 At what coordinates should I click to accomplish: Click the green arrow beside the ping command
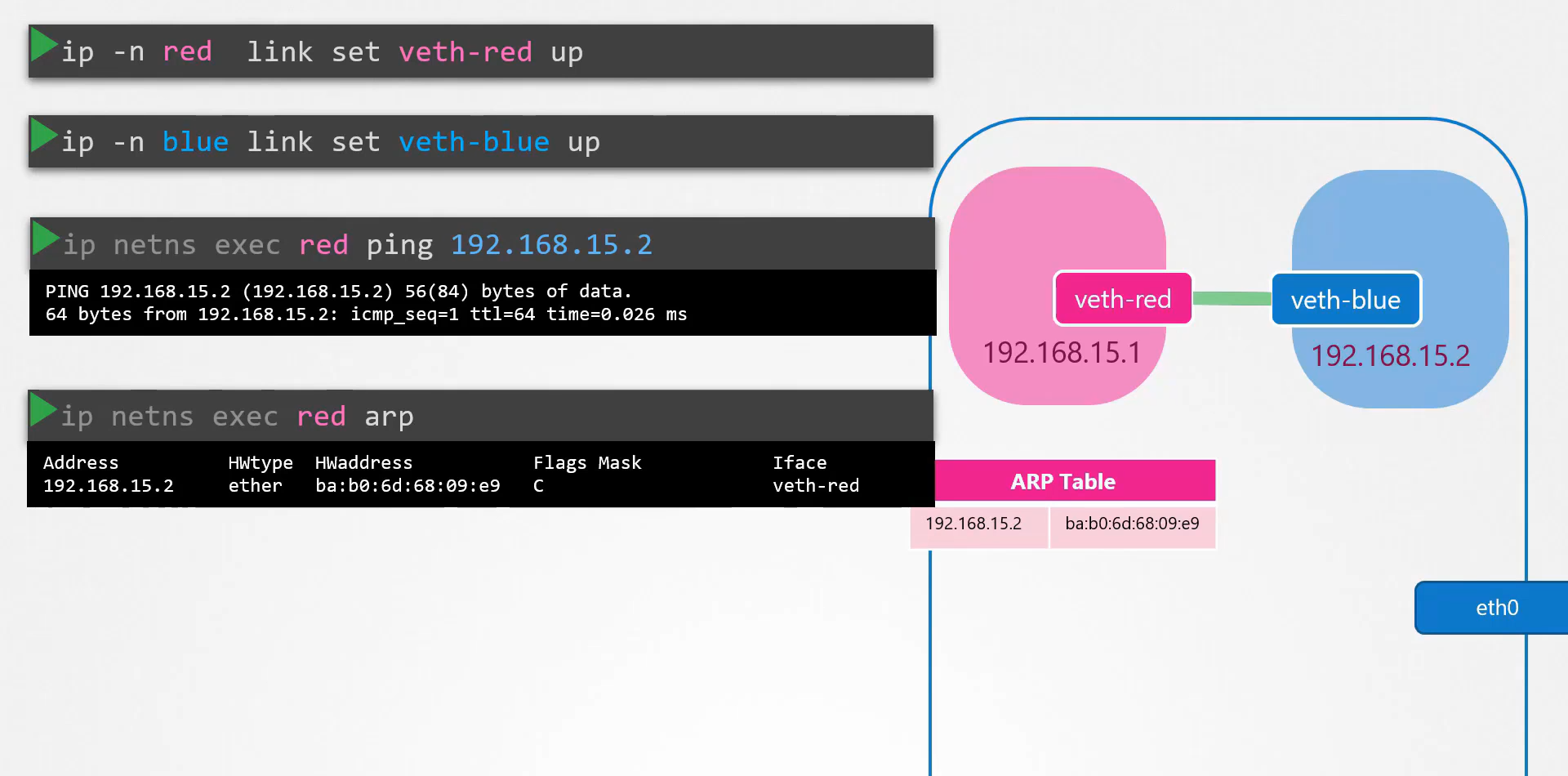46,238
